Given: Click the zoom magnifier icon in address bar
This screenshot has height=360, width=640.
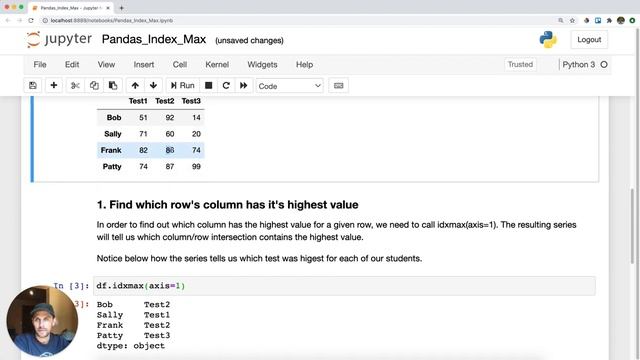Looking at the screenshot, I should click(561, 20).
